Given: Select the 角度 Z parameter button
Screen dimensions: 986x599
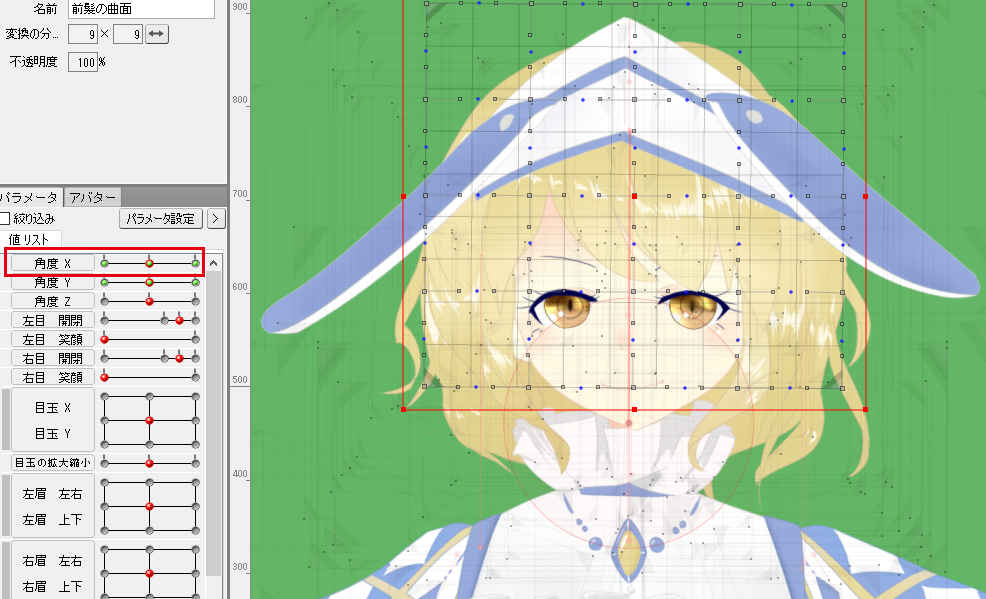Looking at the screenshot, I should (53, 302).
